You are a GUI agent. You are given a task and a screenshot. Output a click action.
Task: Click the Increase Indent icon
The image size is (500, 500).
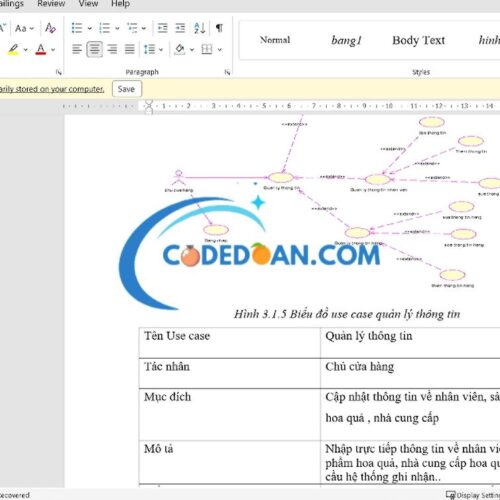(180, 28)
